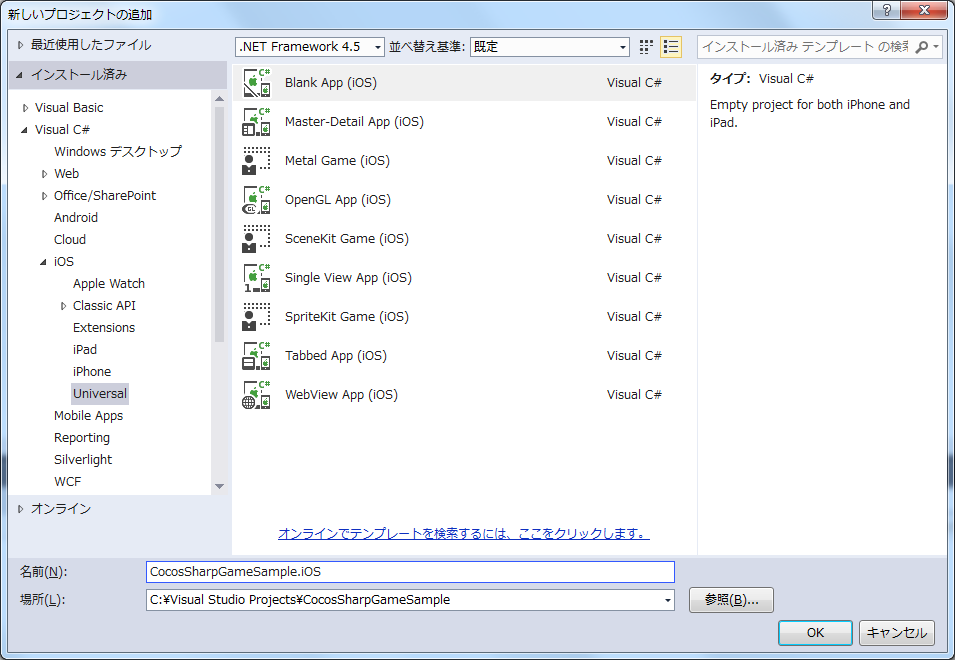
Task: Click the 名前 project name field
Action: pyautogui.click(x=410, y=572)
